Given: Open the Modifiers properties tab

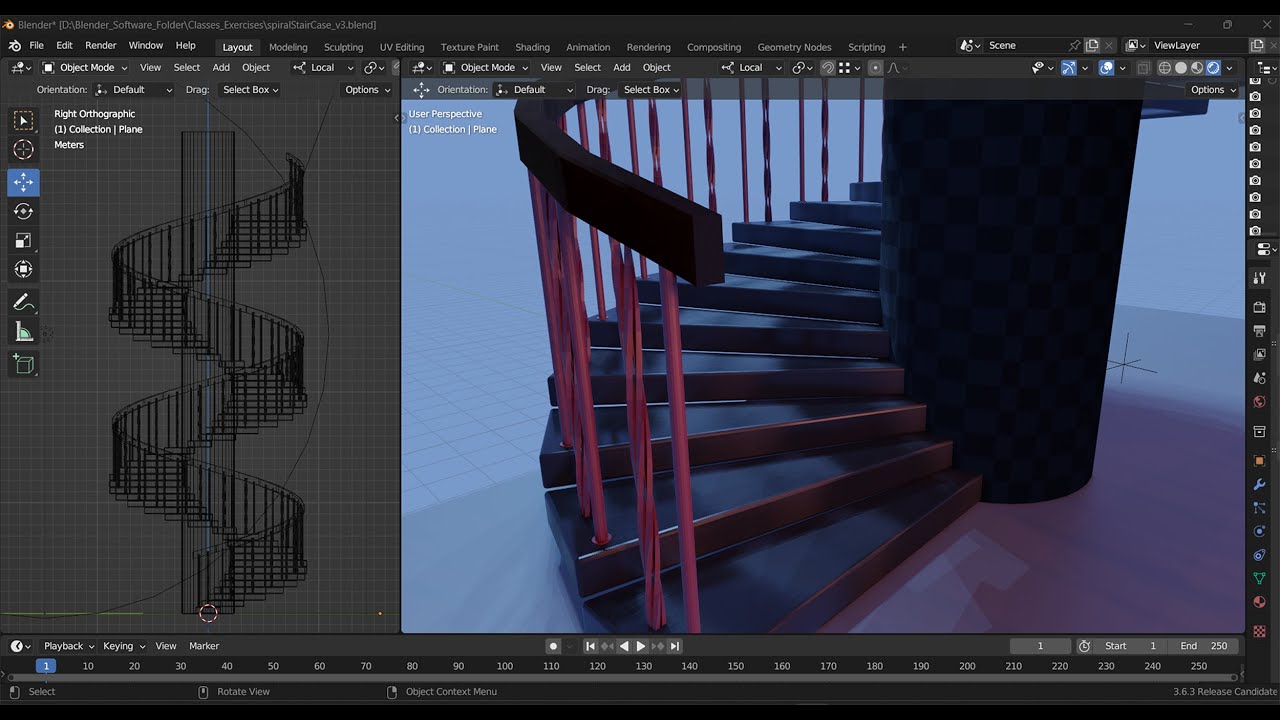Looking at the screenshot, I should [1260, 485].
